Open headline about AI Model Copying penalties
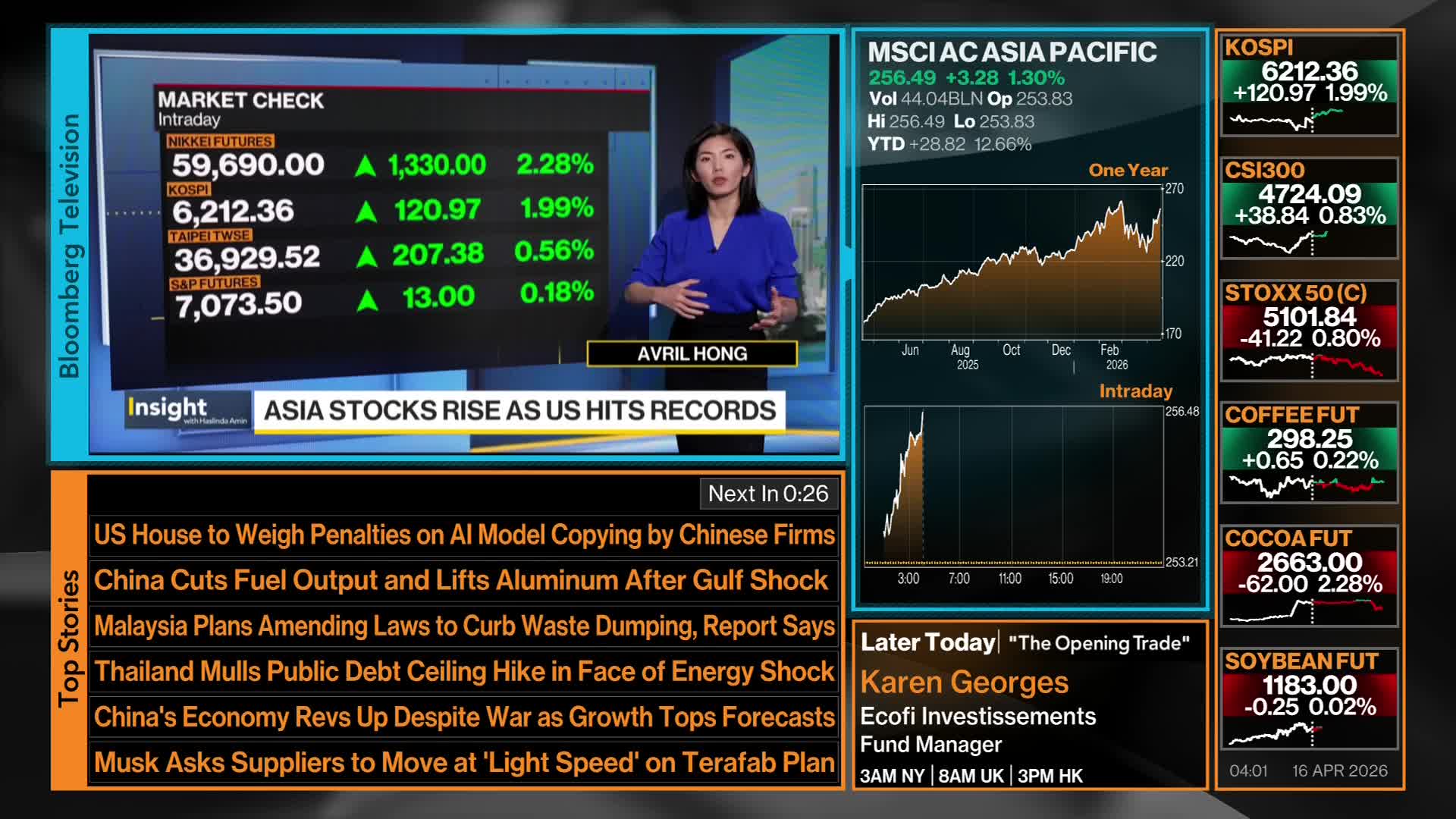Image resolution: width=1456 pixels, height=819 pixels. (463, 535)
